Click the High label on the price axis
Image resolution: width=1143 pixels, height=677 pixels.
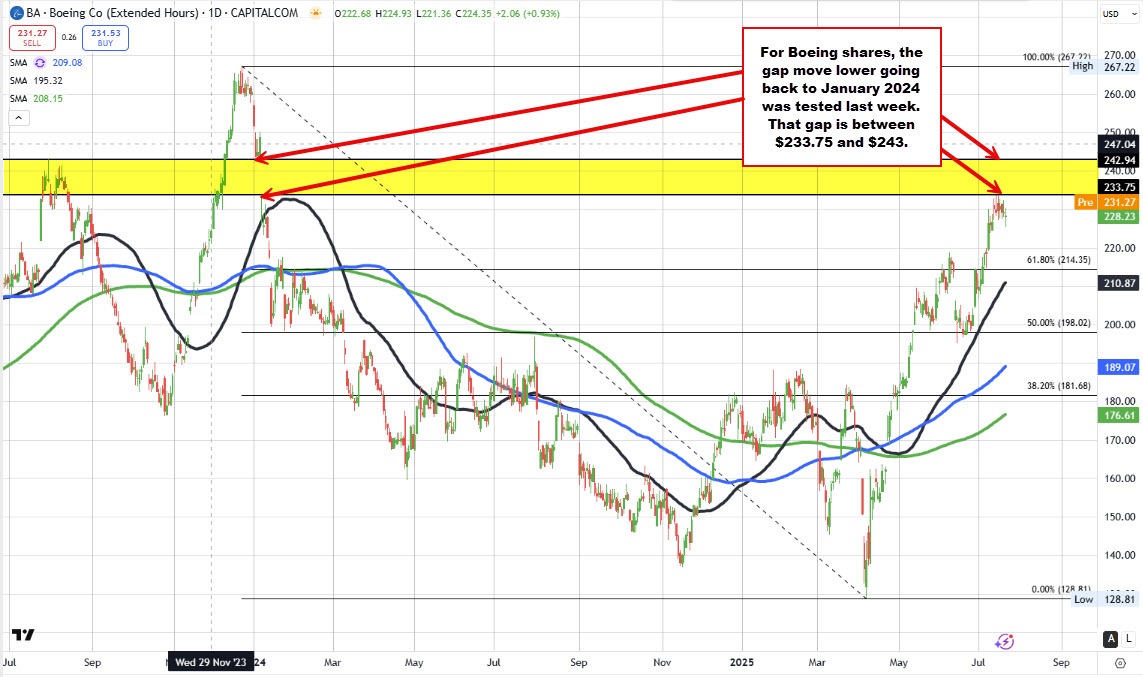click(x=1082, y=66)
